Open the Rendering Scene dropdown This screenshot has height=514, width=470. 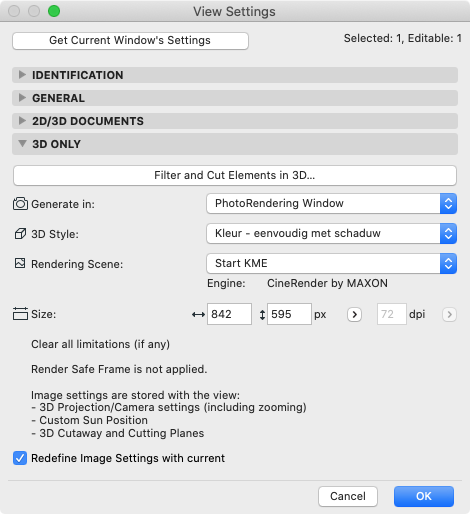(x=331, y=263)
